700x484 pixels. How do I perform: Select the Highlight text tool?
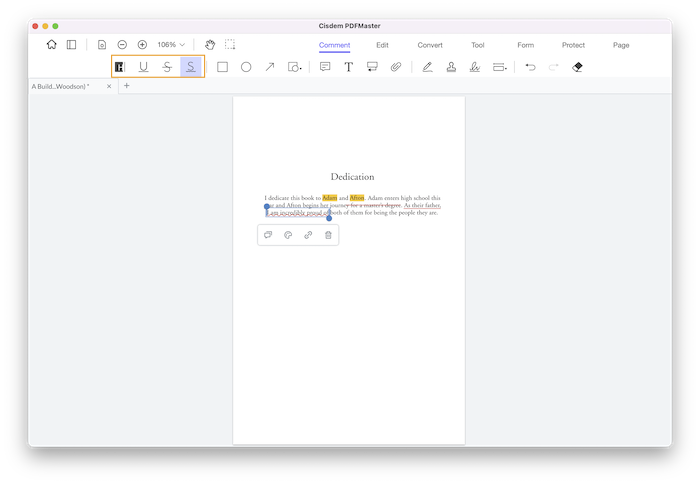click(120, 67)
